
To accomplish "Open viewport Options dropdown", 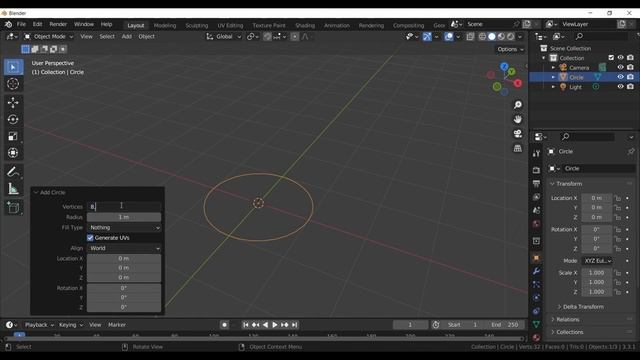I will pyautogui.click(x=510, y=49).
